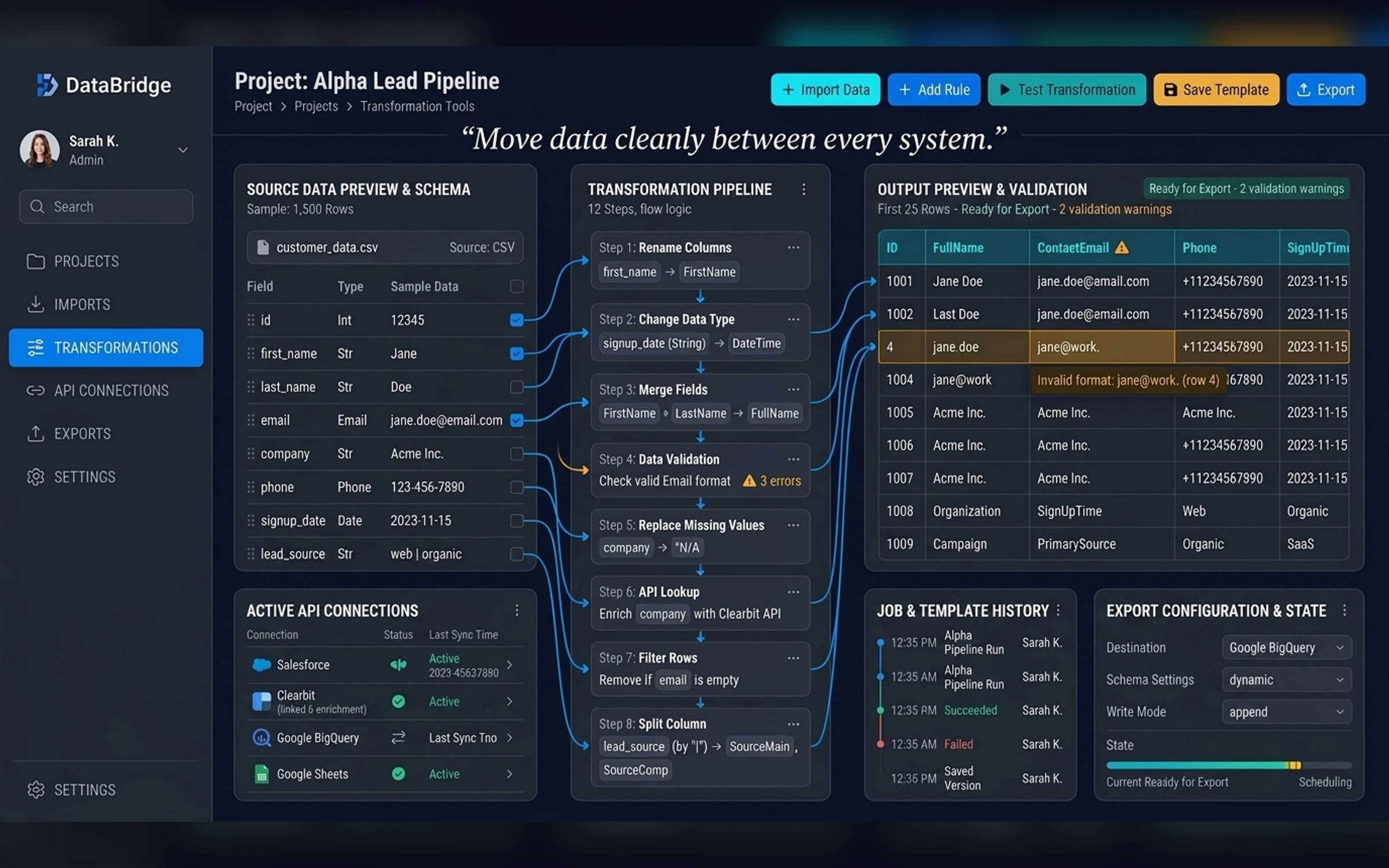
Task: Click the Save Template button
Action: coord(1216,90)
